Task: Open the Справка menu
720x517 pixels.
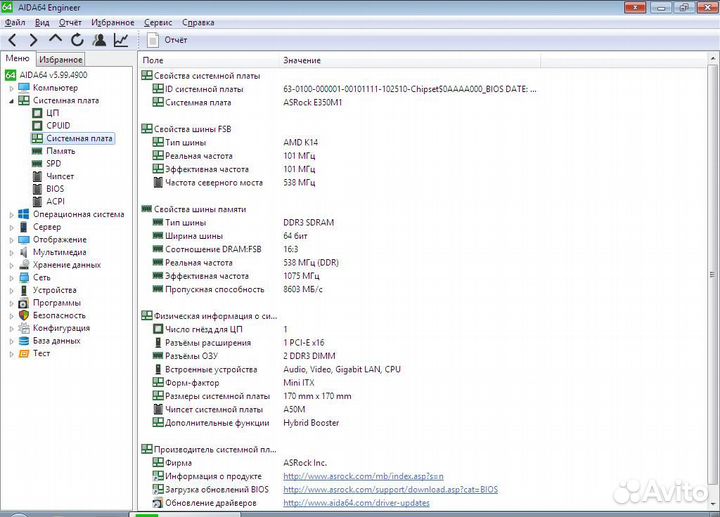Action: (198, 22)
